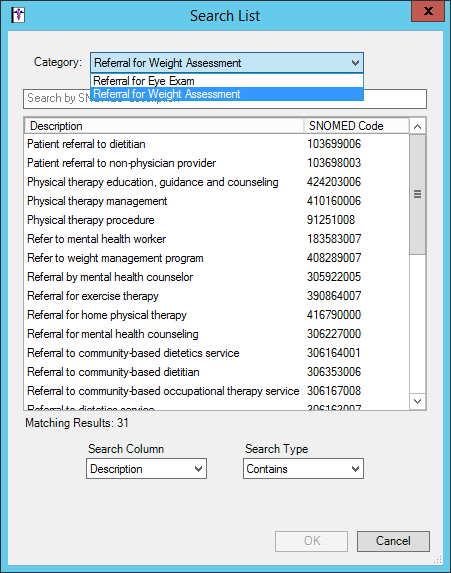
Task: Sort by the Description column header
Action: (164, 126)
